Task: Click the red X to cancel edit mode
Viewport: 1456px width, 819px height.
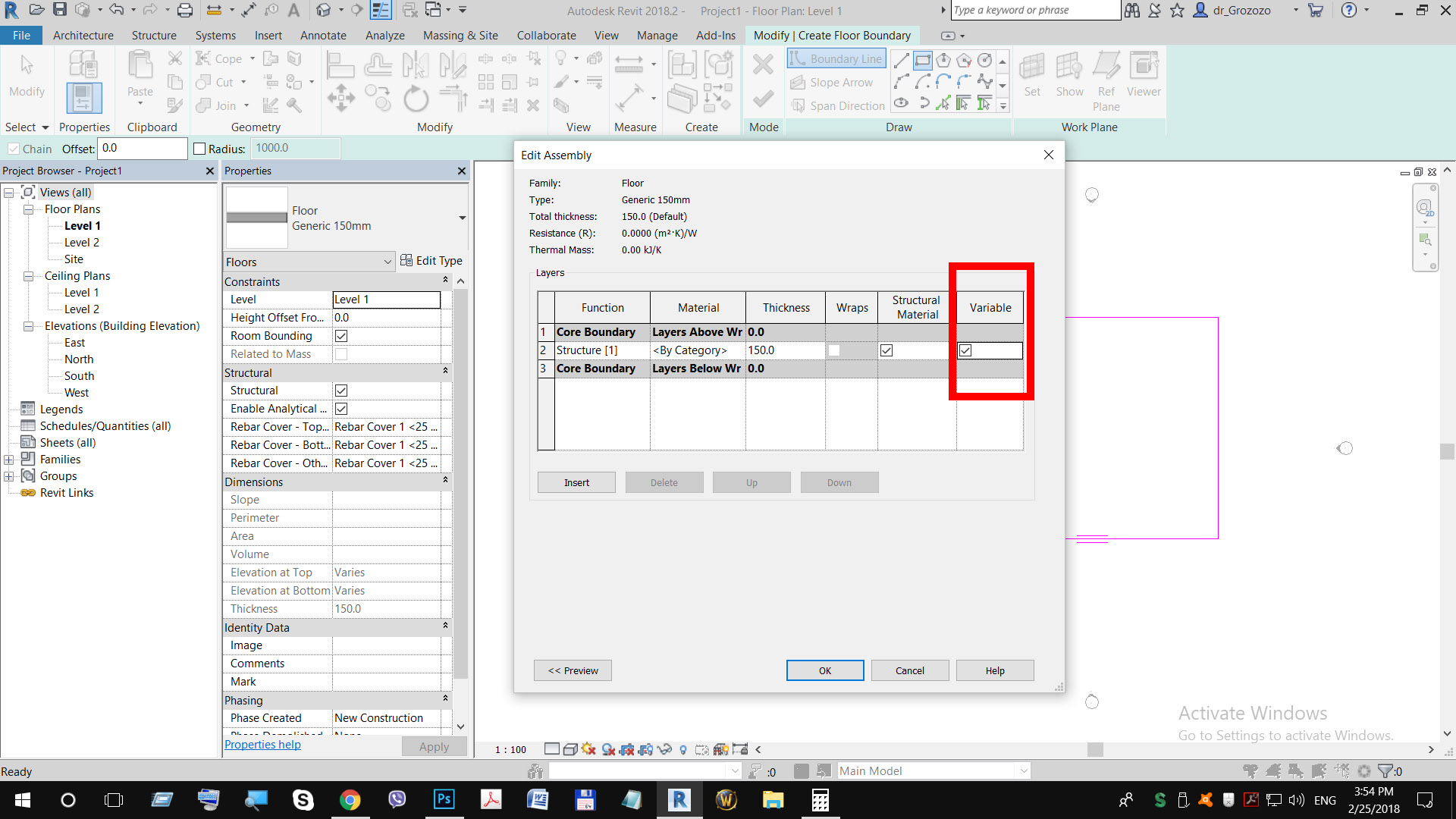Action: (763, 64)
